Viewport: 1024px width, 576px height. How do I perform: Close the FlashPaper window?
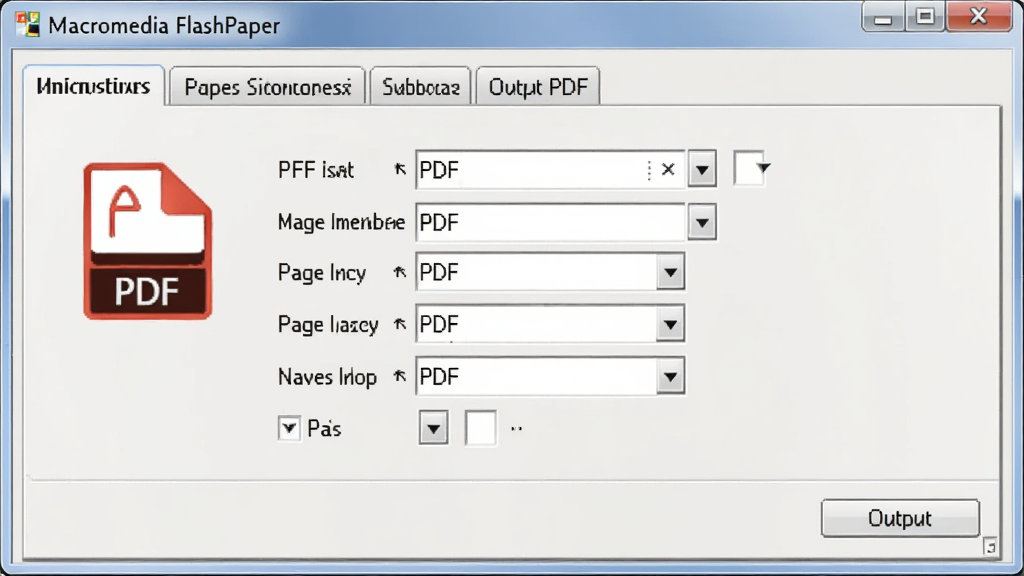pos(978,16)
